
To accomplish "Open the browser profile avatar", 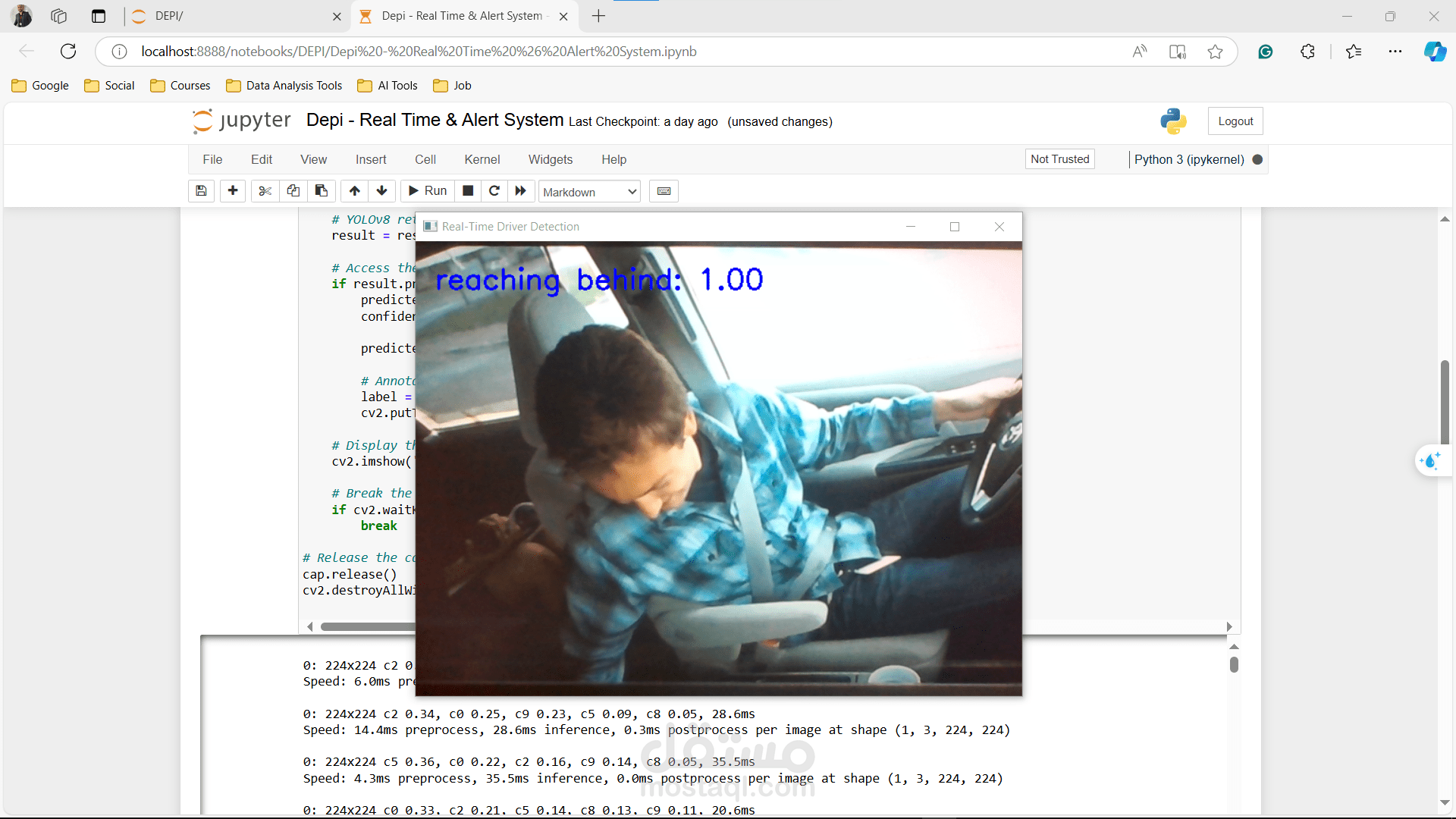I will pos(22,16).
